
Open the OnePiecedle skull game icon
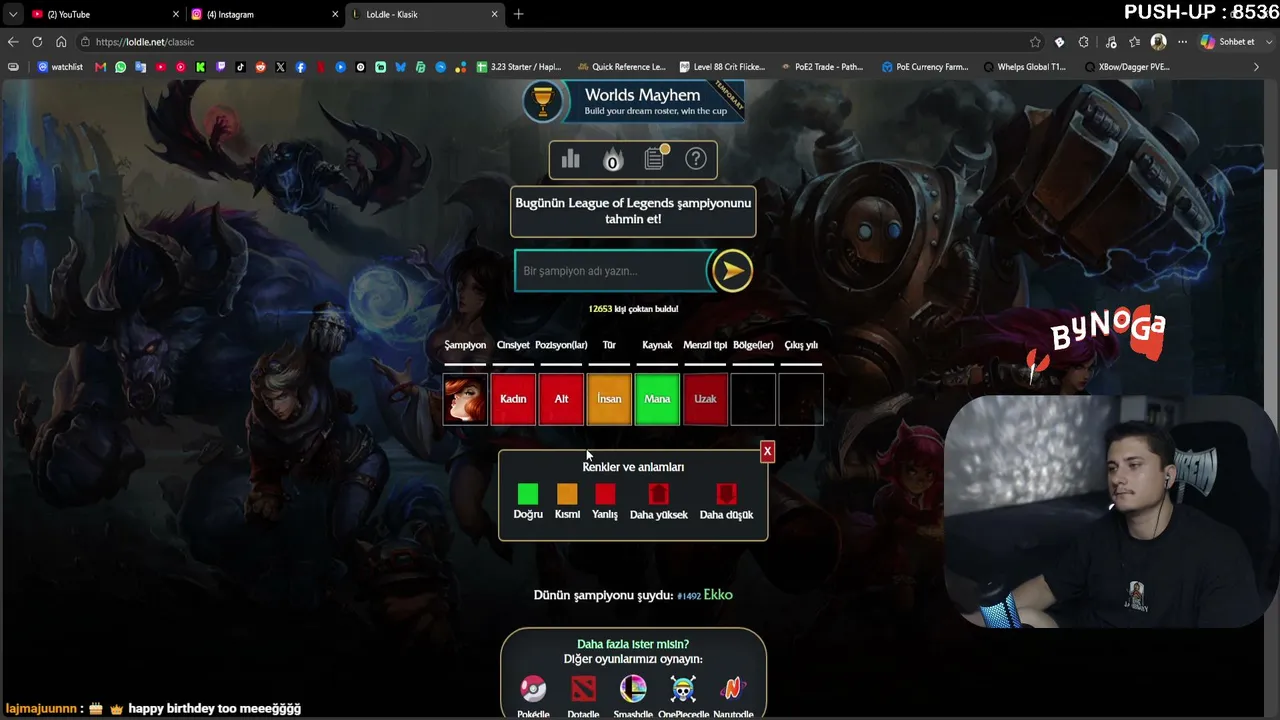[683, 688]
